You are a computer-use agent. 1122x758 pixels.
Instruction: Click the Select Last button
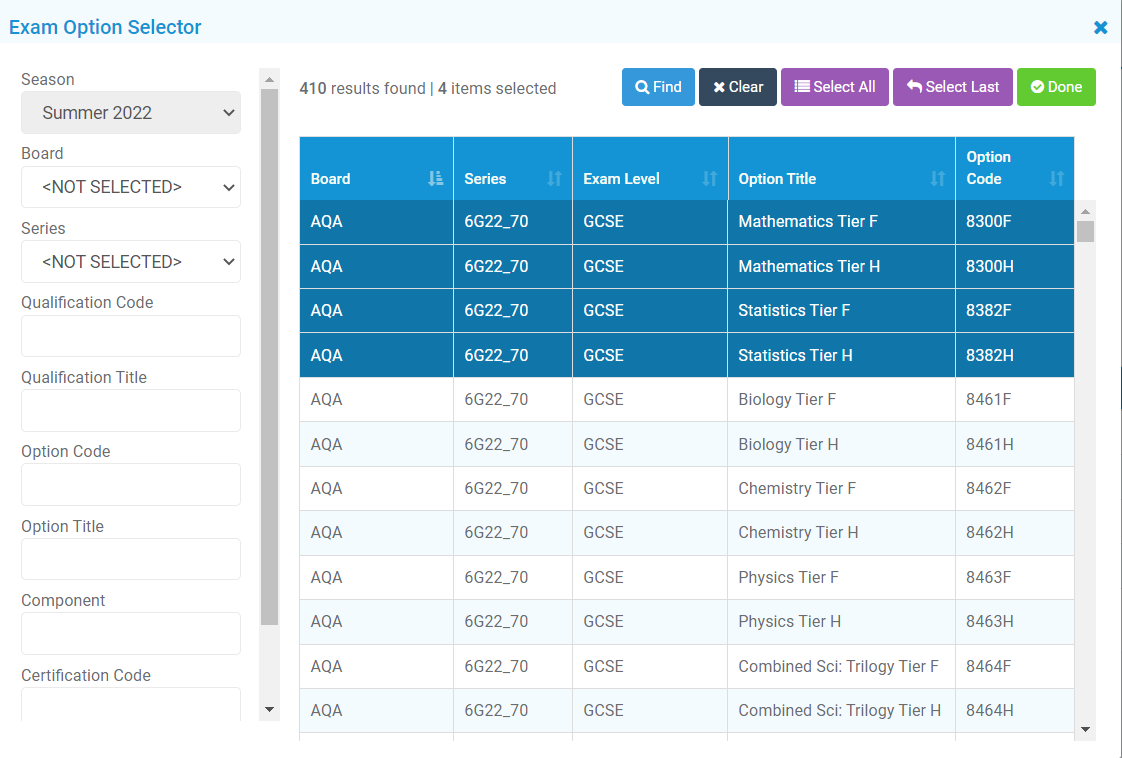[952, 87]
